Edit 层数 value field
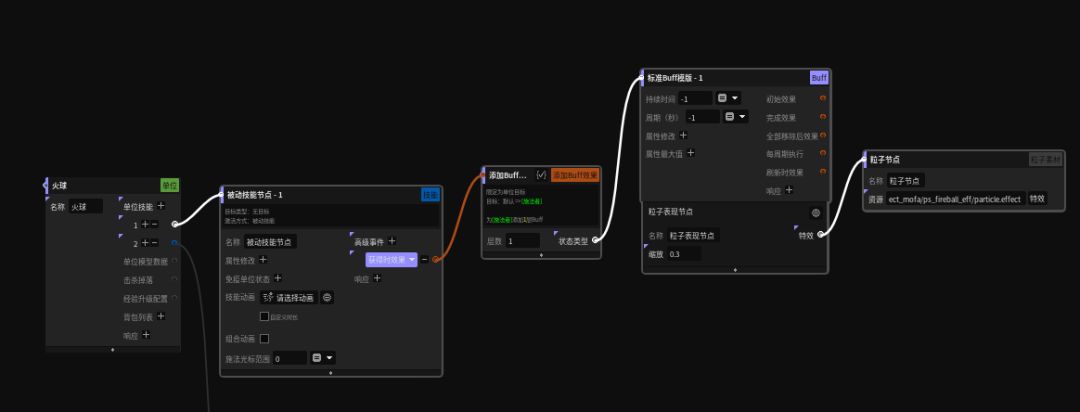 pos(523,240)
